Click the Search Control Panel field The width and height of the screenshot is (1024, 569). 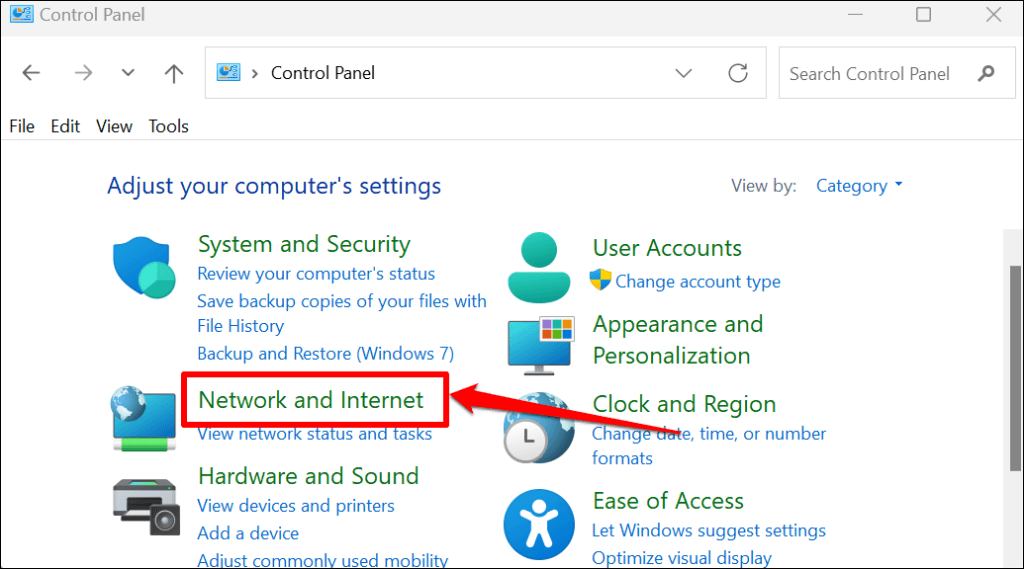coord(870,73)
